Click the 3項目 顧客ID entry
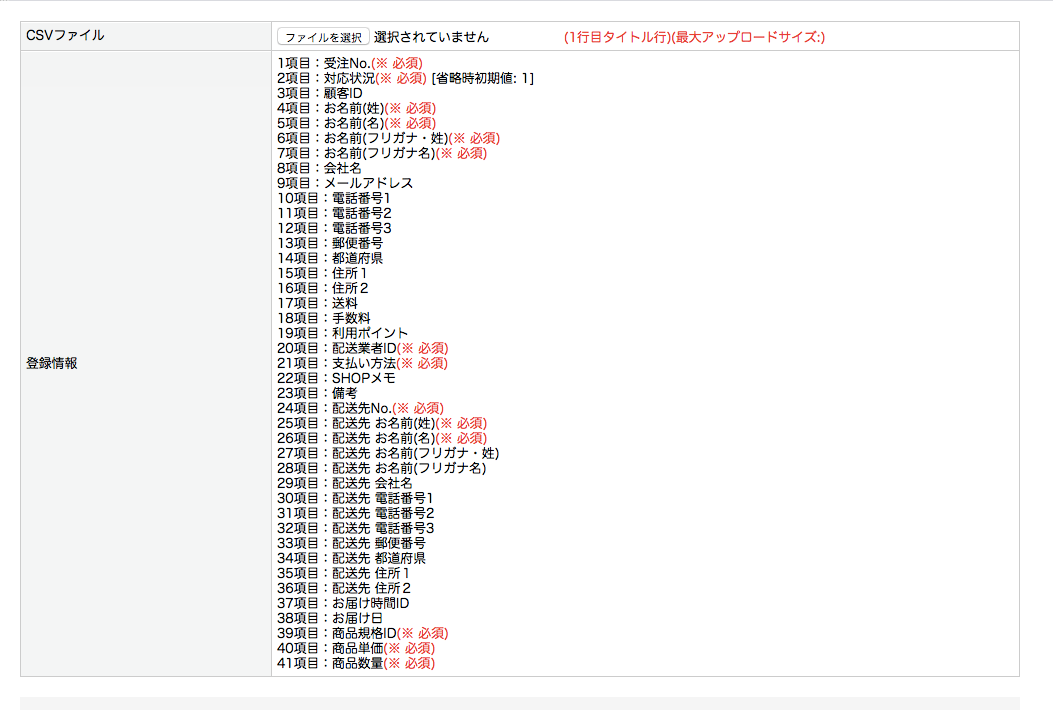The width and height of the screenshot is (1053, 710). [x=320, y=93]
